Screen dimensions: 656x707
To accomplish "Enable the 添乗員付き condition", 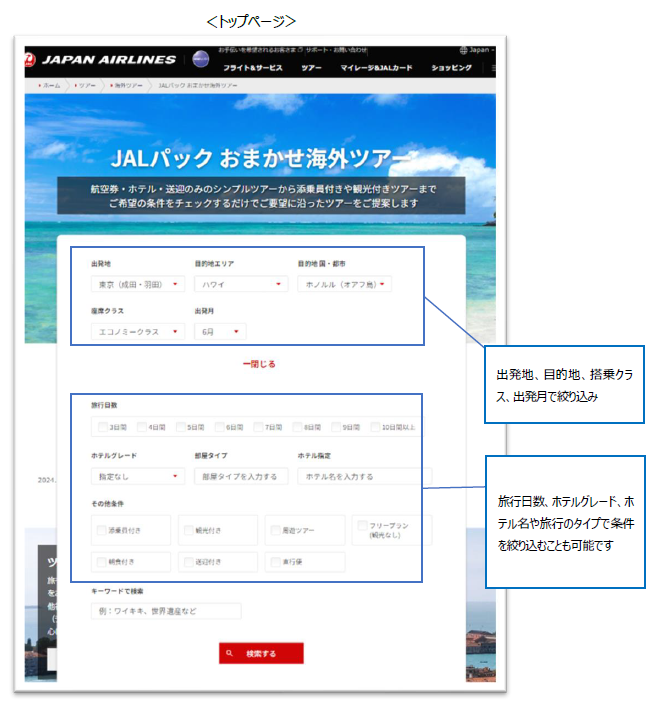I will pyautogui.click(x=102, y=530).
